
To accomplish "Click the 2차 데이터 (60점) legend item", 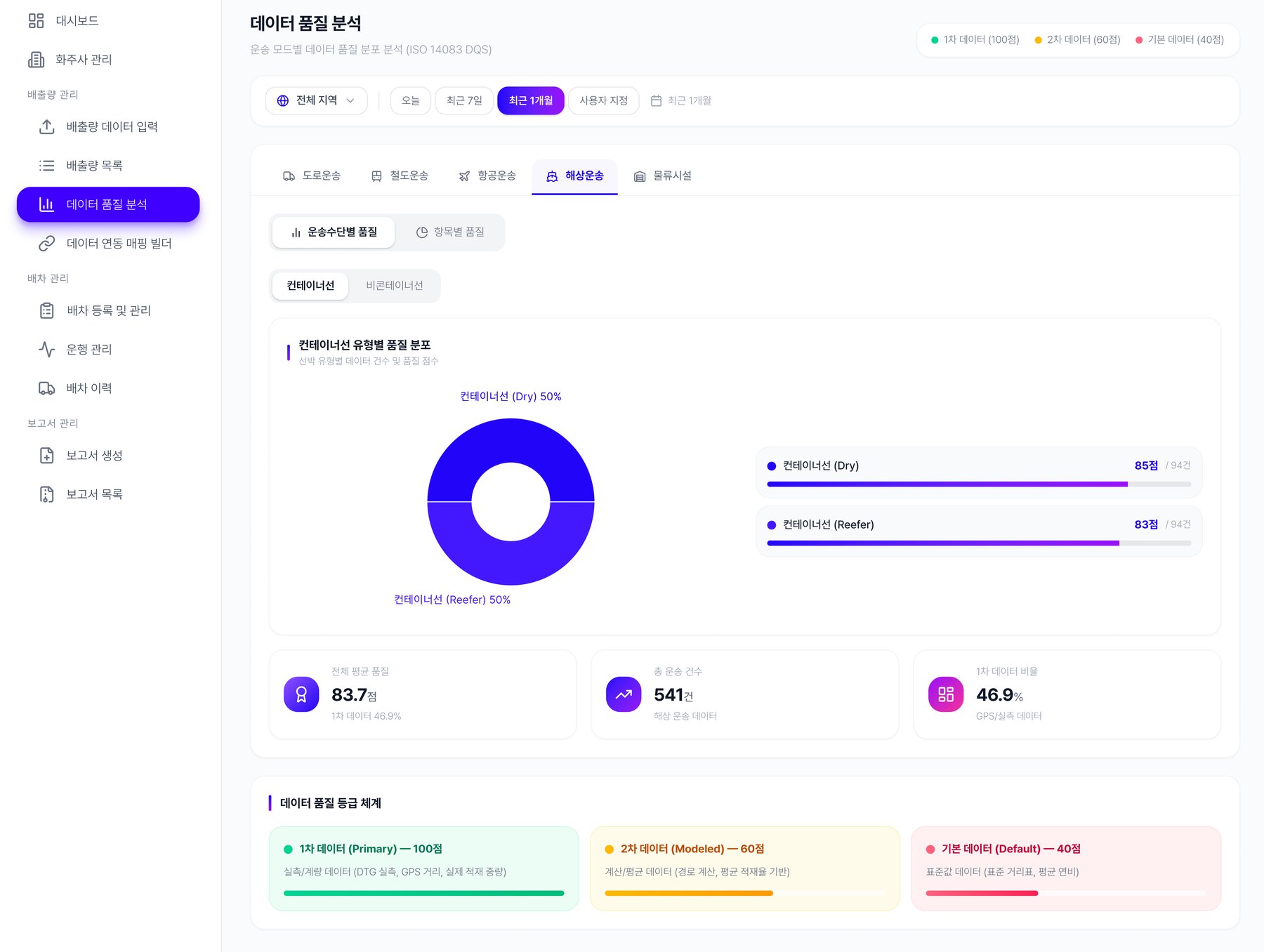I will pyautogui.click(x=1077, y=40).
